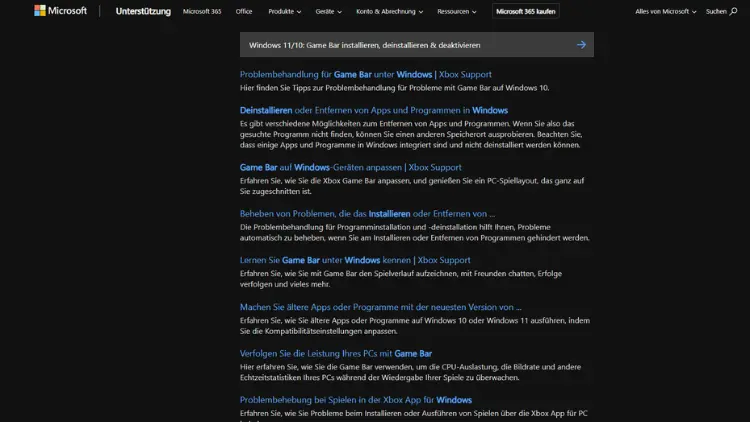This screenshot has height=422, width=750.
Task: Go to Microsoft 365 in navigation
Action: point(202,11)
